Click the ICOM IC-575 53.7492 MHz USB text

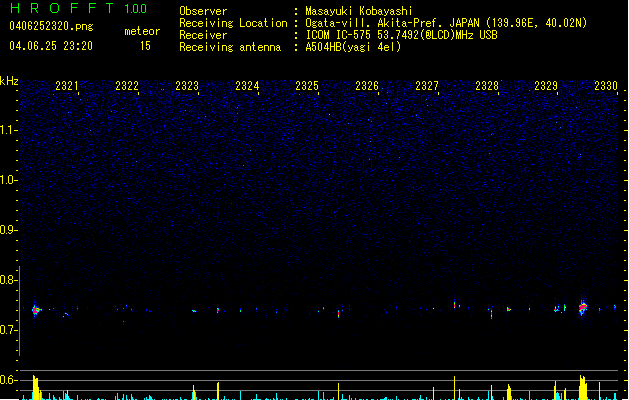click(401, 35)
